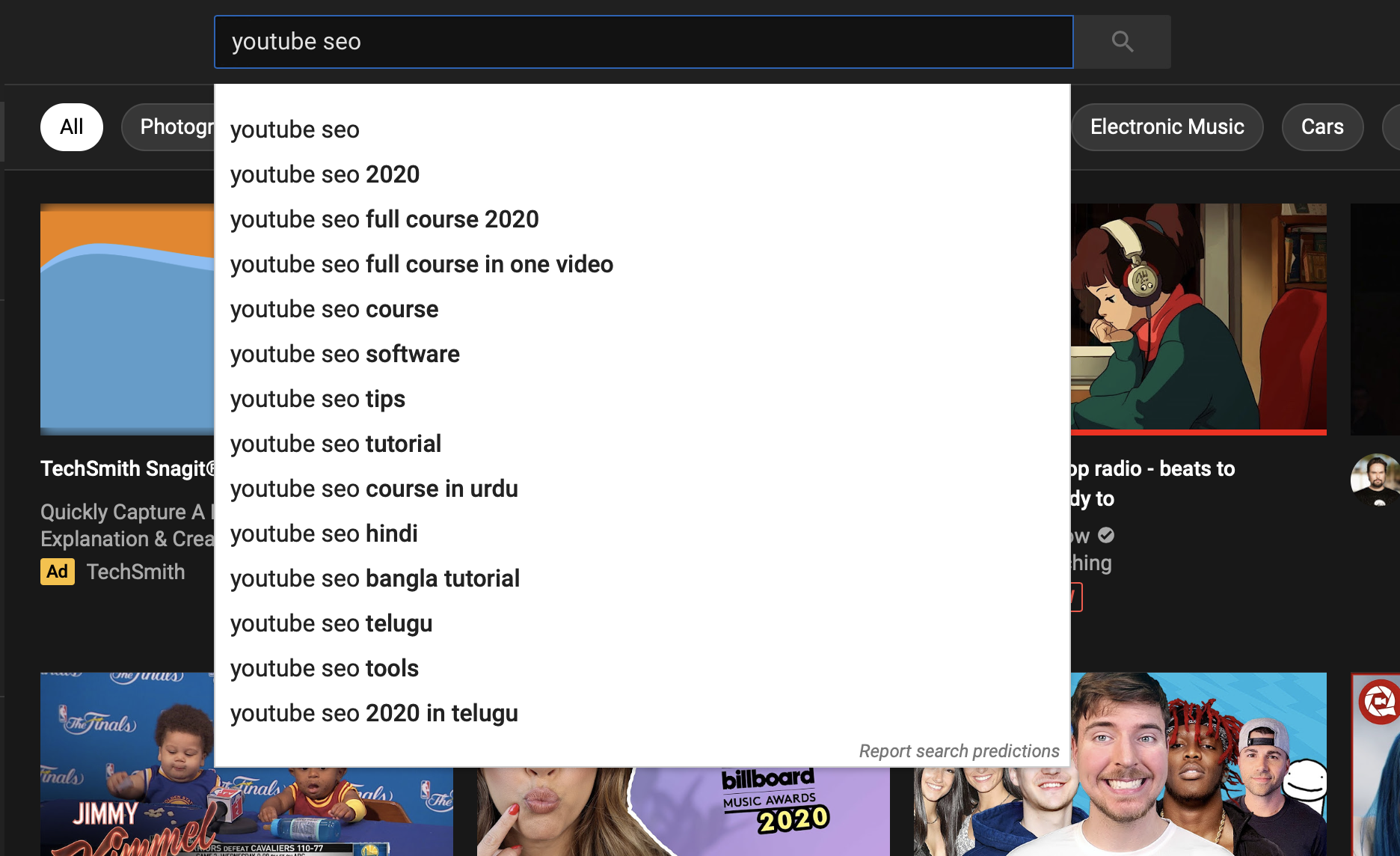Open the Report search predictions link
The height and width of the screenshot is (856, 1400).
point(959,751)
